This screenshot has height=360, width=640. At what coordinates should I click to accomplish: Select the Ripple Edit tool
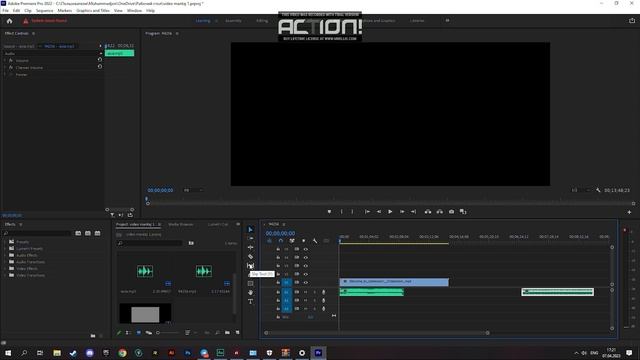(250, 247)
